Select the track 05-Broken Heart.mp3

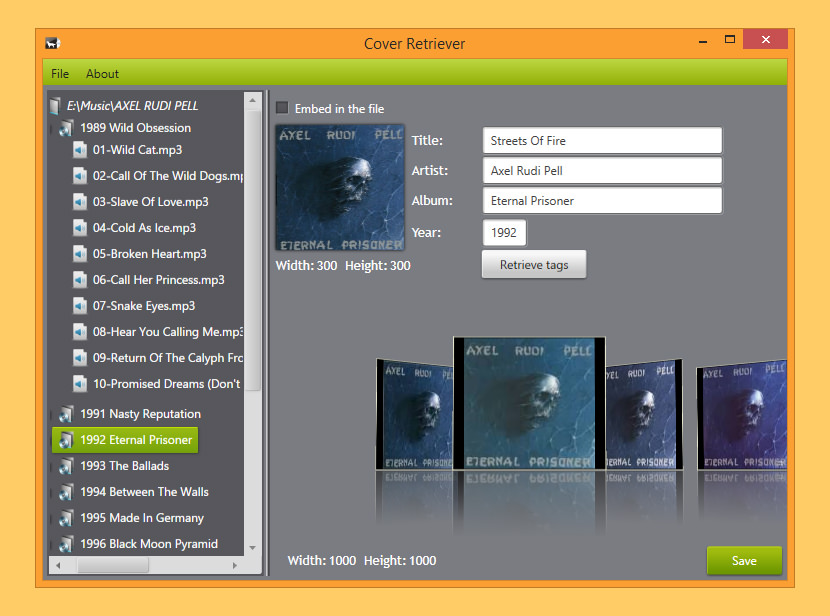tap(149, 253)
